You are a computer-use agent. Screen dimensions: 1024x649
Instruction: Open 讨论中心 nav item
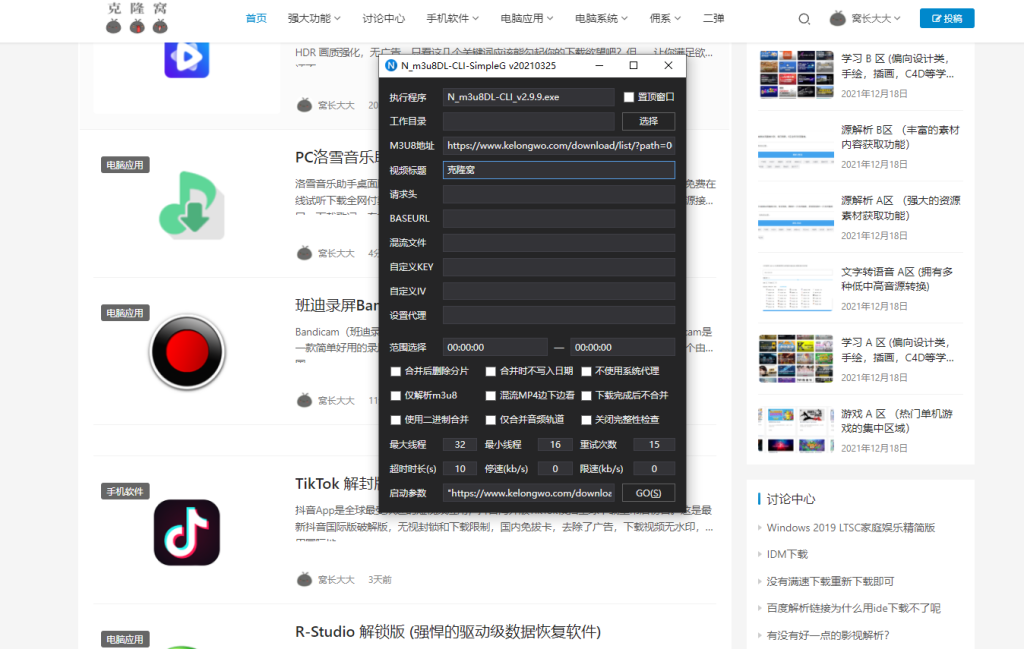[383, 18]
